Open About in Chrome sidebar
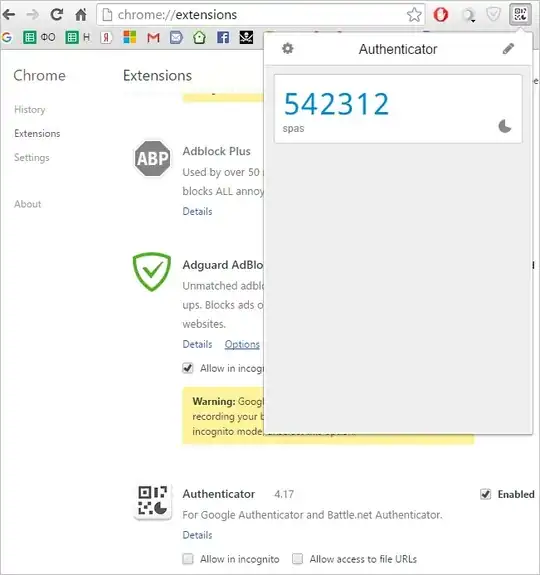Image resolution: width=540 pixels, height=575 pixels. pos(27,204)
